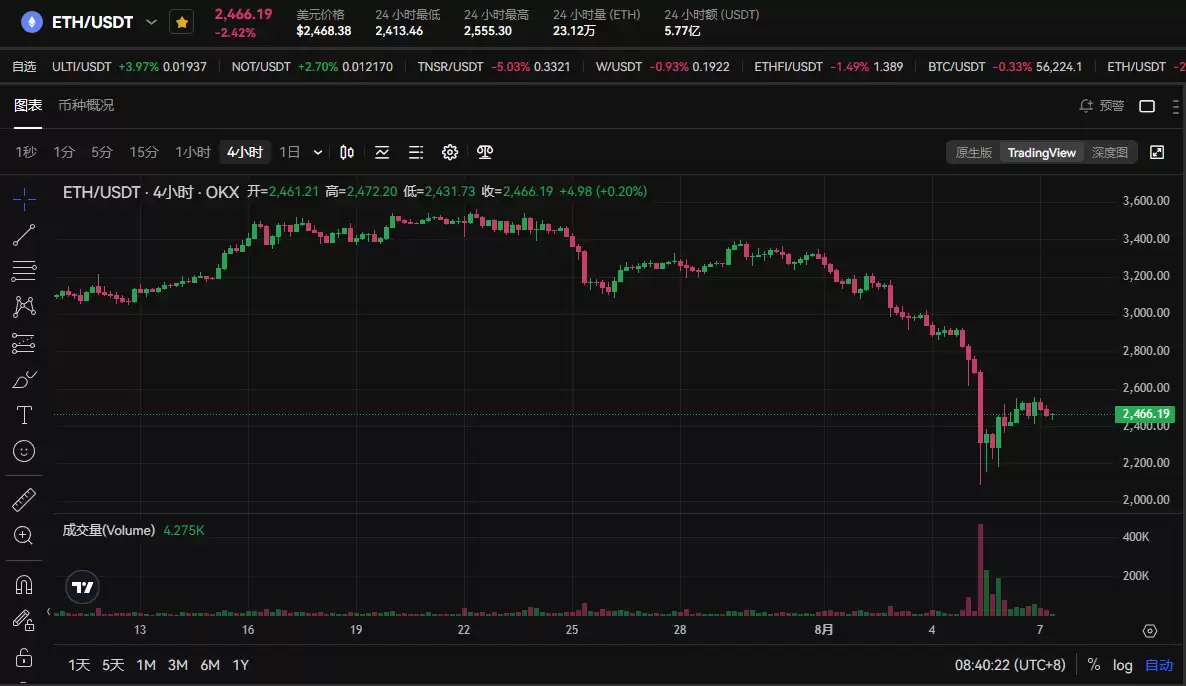Toggle percent scale on price axis
Image resolution: width=1186 pixels, height=686 pixels.
(1094, 665)
